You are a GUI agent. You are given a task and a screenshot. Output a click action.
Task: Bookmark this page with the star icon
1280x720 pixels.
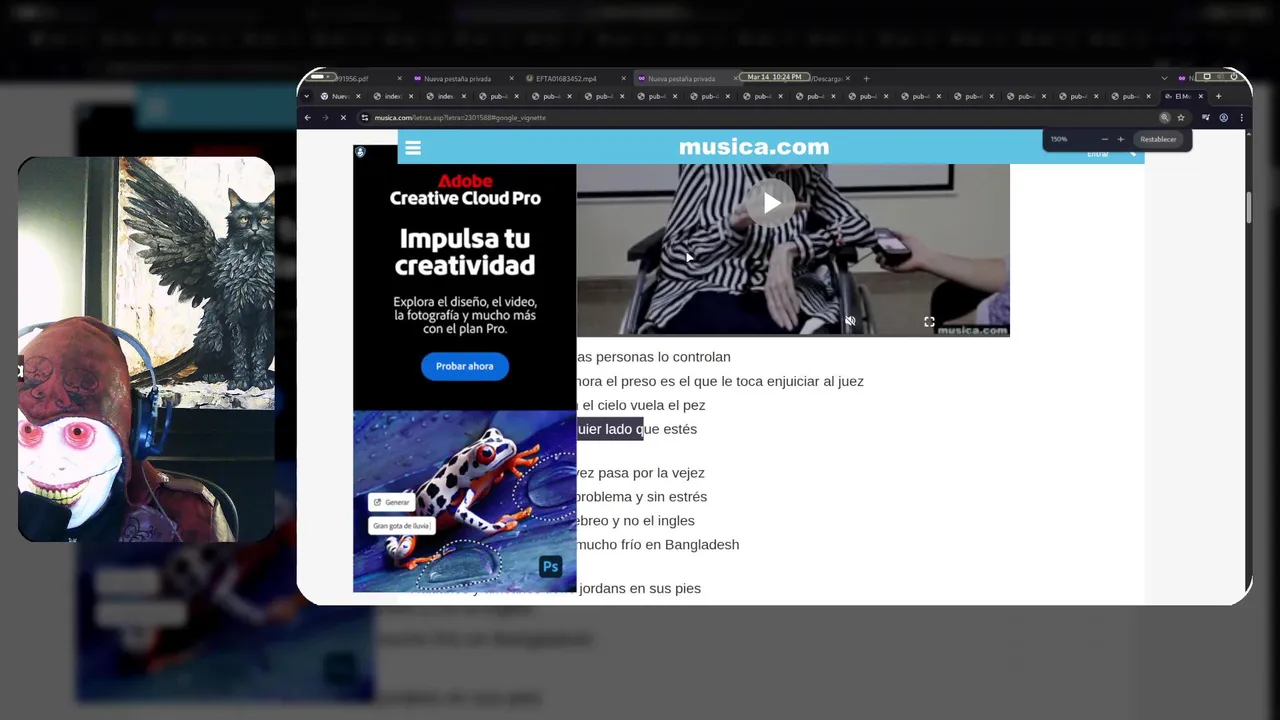click(1181, 118)
